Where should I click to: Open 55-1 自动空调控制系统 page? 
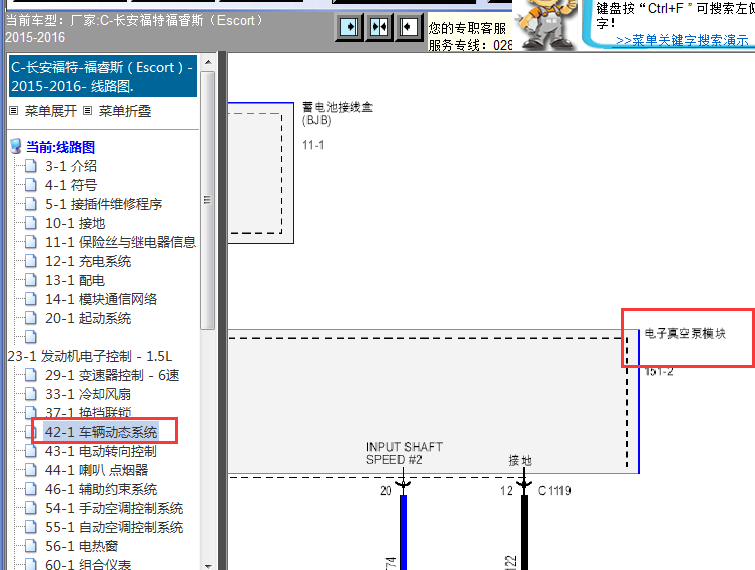[114, 527]
